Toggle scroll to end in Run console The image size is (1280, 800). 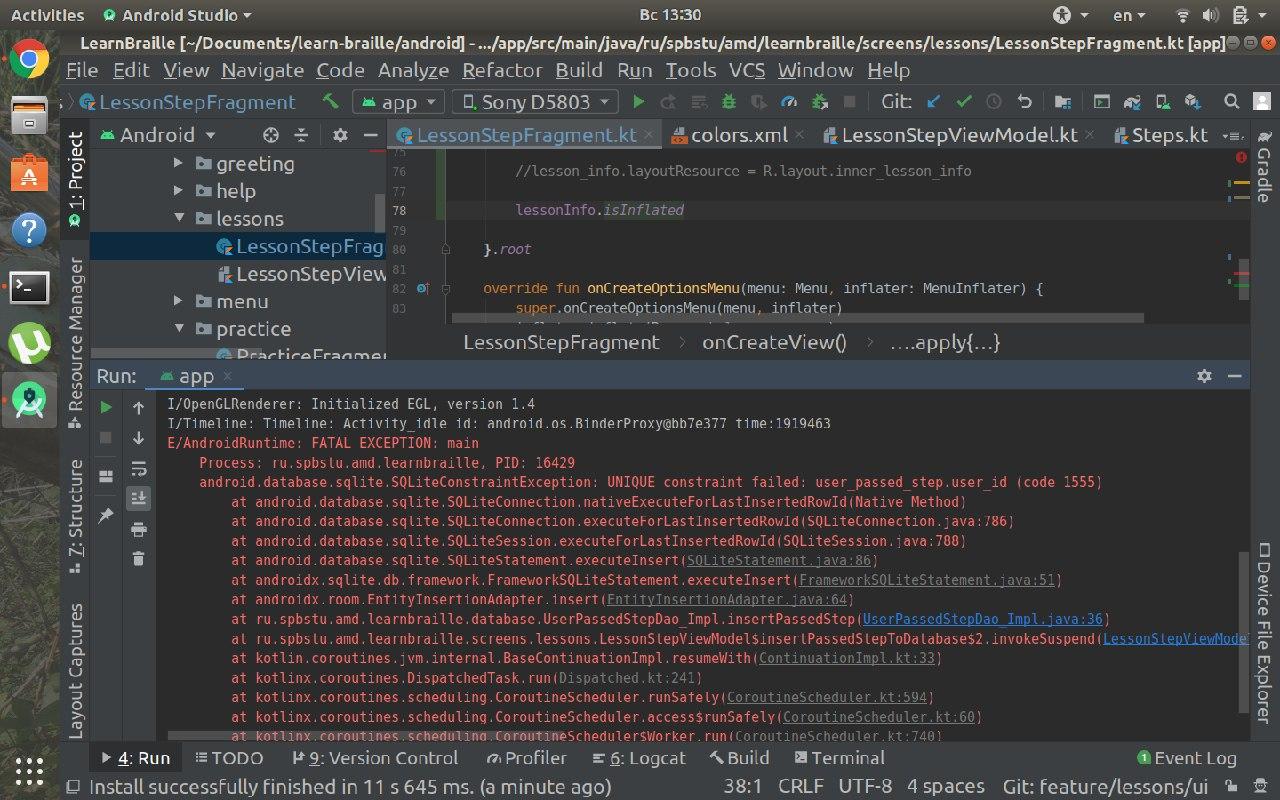pyautogui.click(x=138, y=498)
